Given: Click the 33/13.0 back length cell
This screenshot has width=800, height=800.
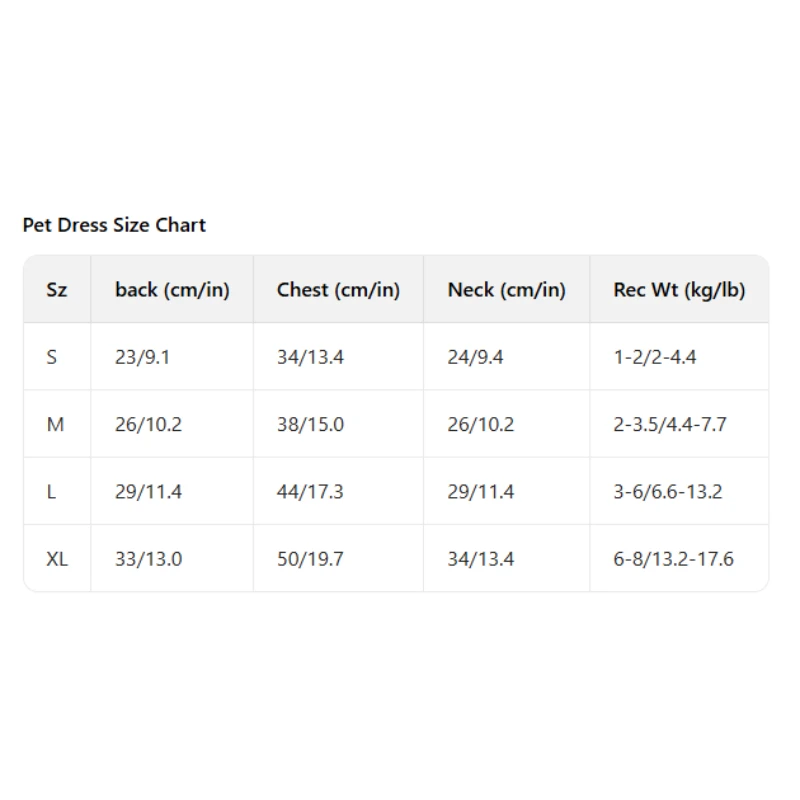Looking at the screenshot, I should [x=148, y=559].
